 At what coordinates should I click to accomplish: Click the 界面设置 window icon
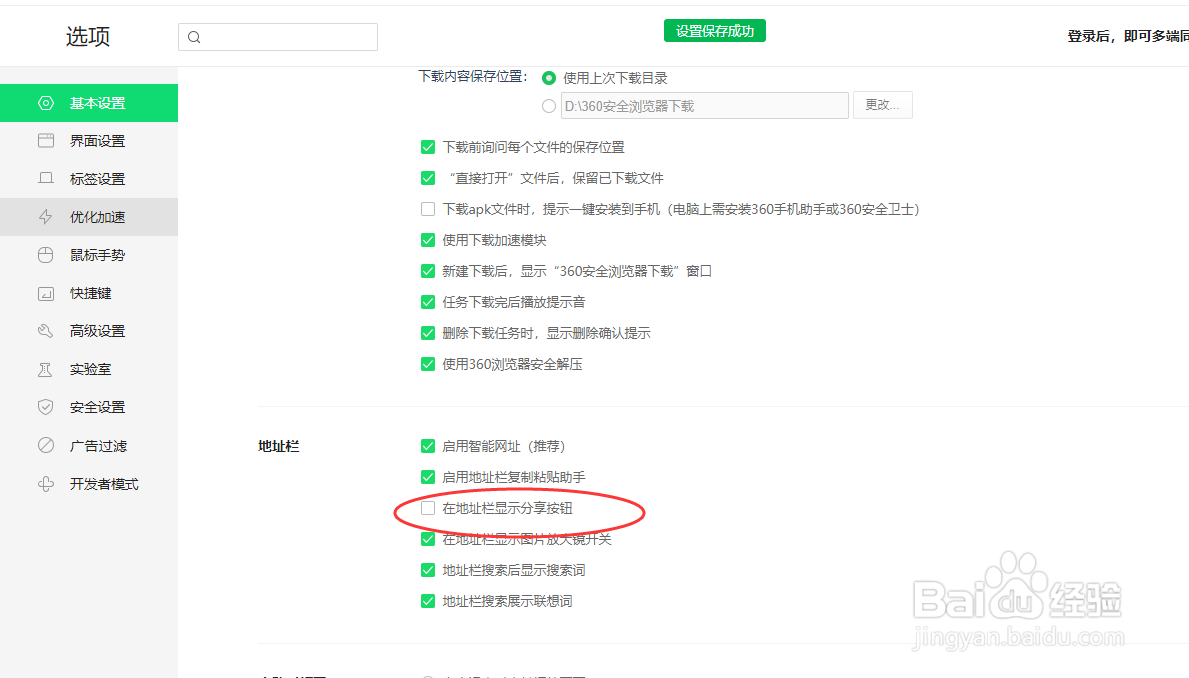45,141
